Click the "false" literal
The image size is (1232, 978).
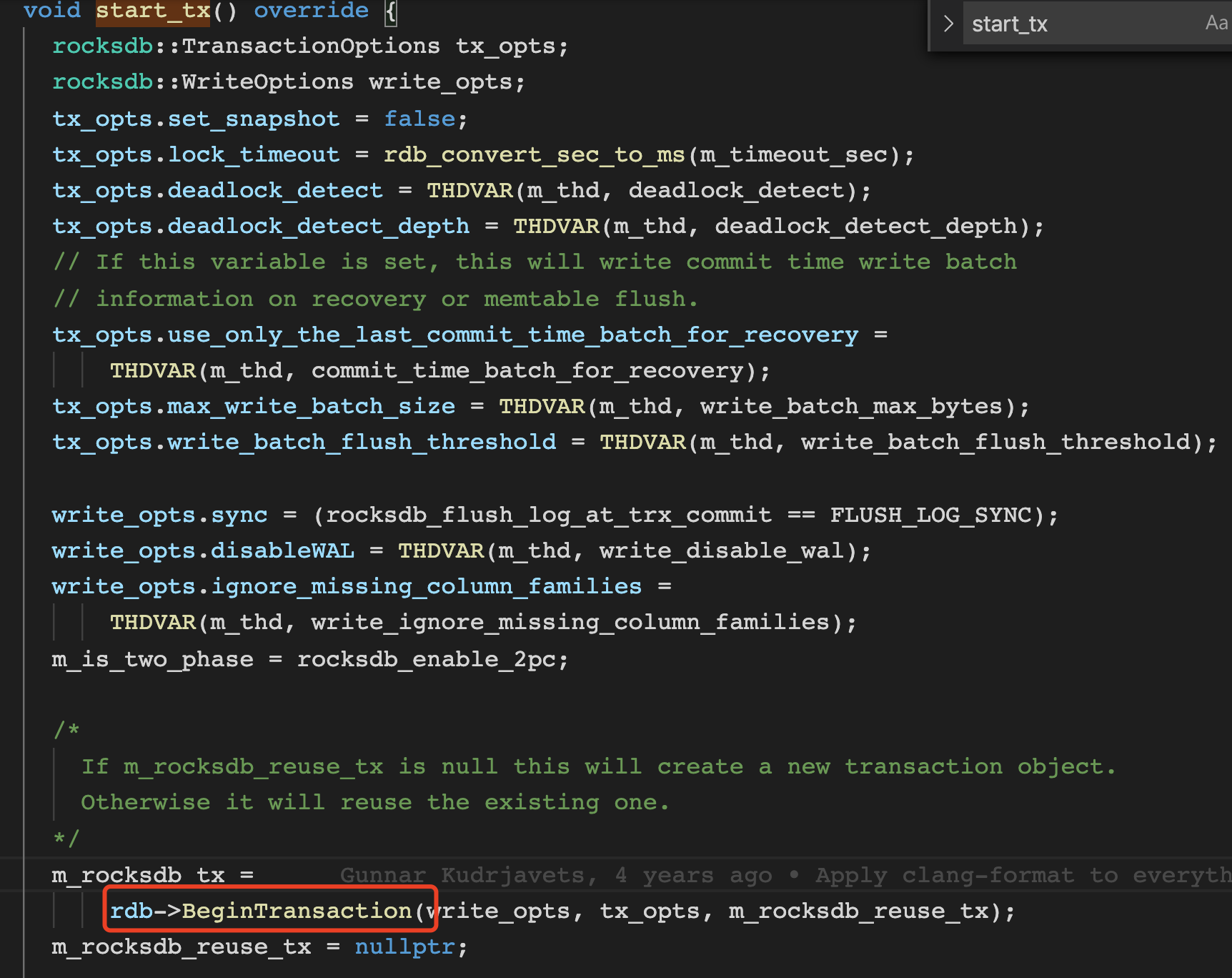point(419,119)
